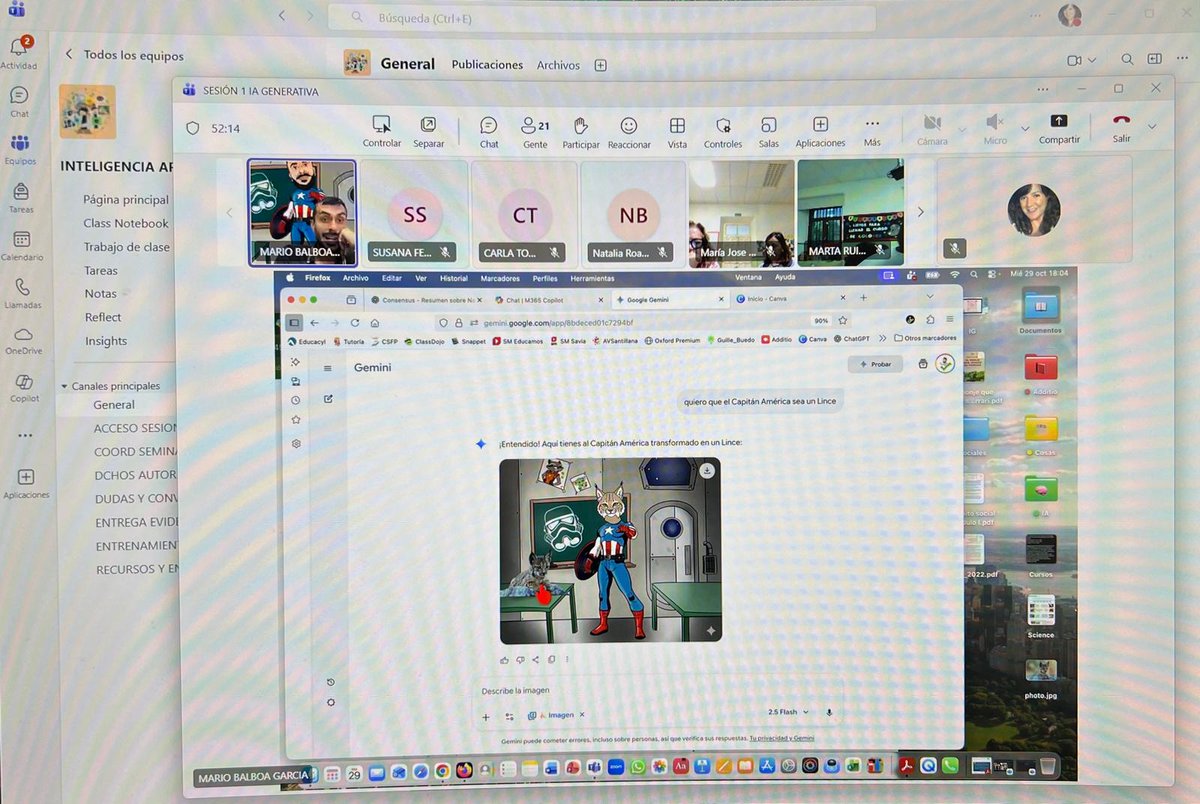Click thumbs down under the Gemini image
The width and height of the screenshot is (1200, 804).
pyautogui.click(x=520, y=659)
